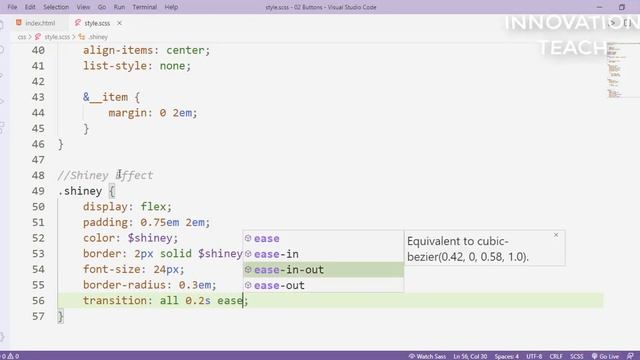The height and width of the screenshot is (360, 640).
Task: Click the '//Shiney Effect' comment text
Action: [105, 176]
